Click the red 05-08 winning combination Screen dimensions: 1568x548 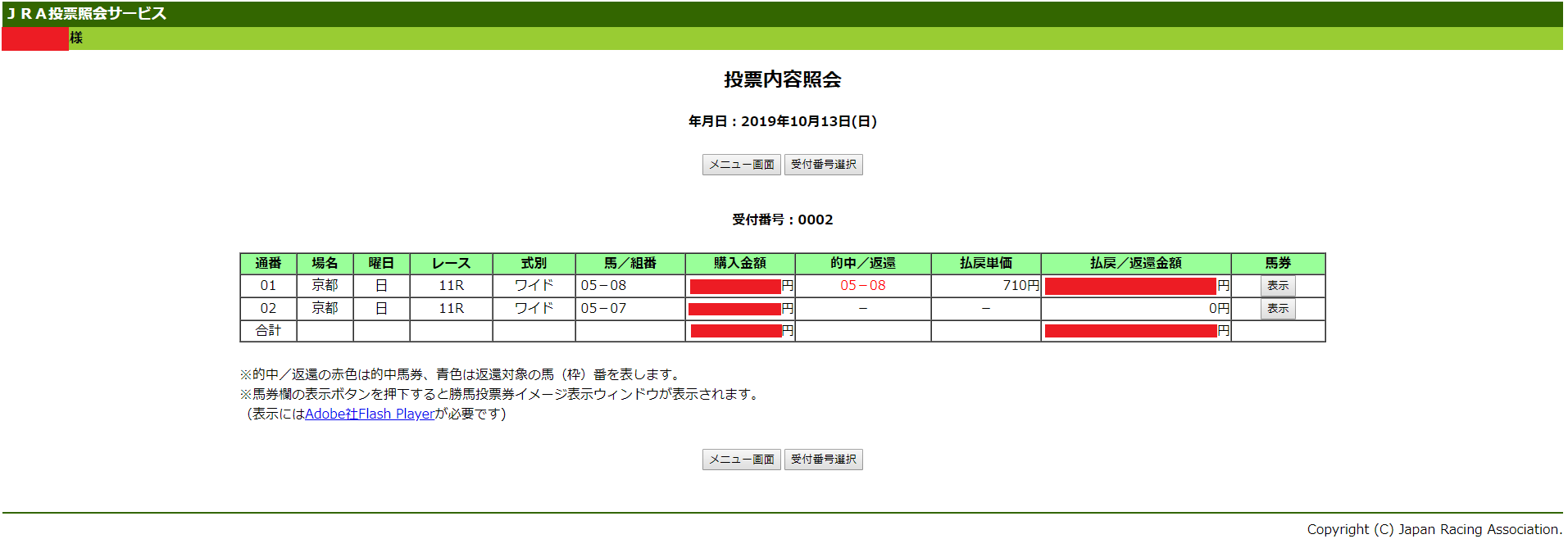point(863,286)
